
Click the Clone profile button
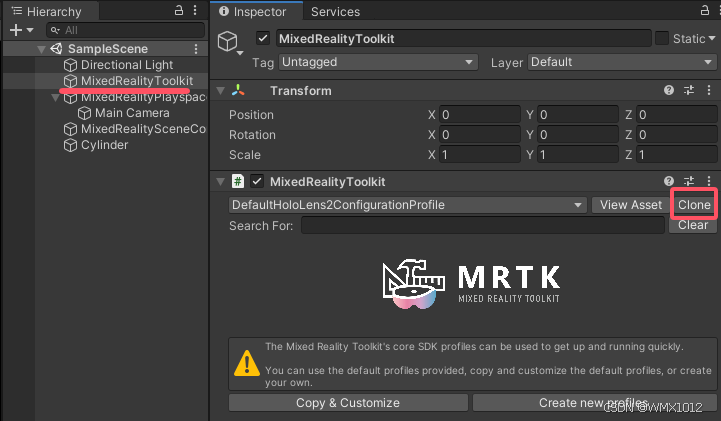[x=694, y=205]
